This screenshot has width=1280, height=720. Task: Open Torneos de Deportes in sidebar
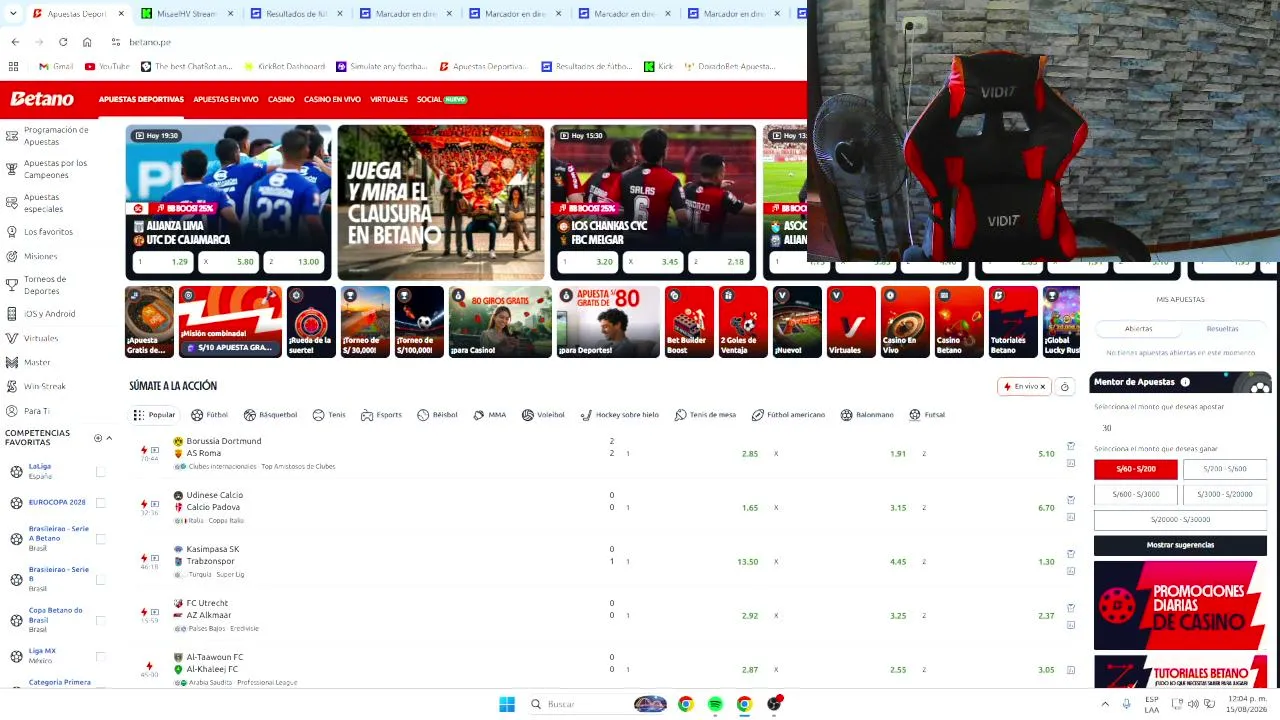pos(45,285)
